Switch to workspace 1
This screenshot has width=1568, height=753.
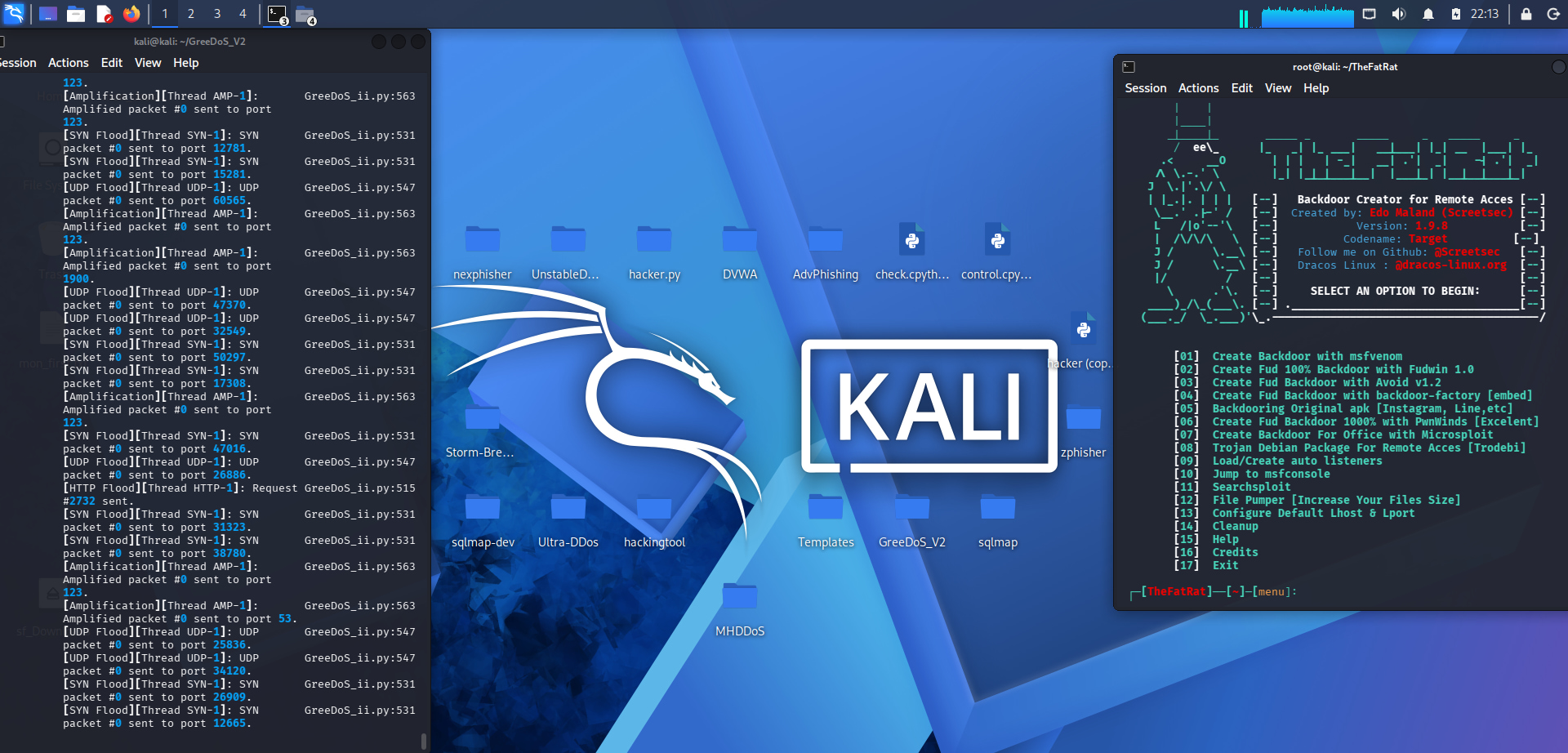(x=164, y=14)
